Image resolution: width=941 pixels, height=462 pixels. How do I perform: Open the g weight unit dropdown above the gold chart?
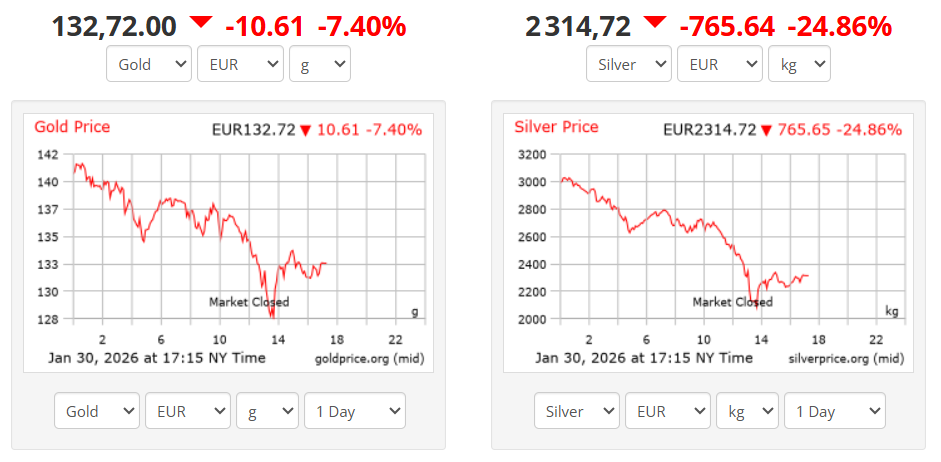coord(319,65)
